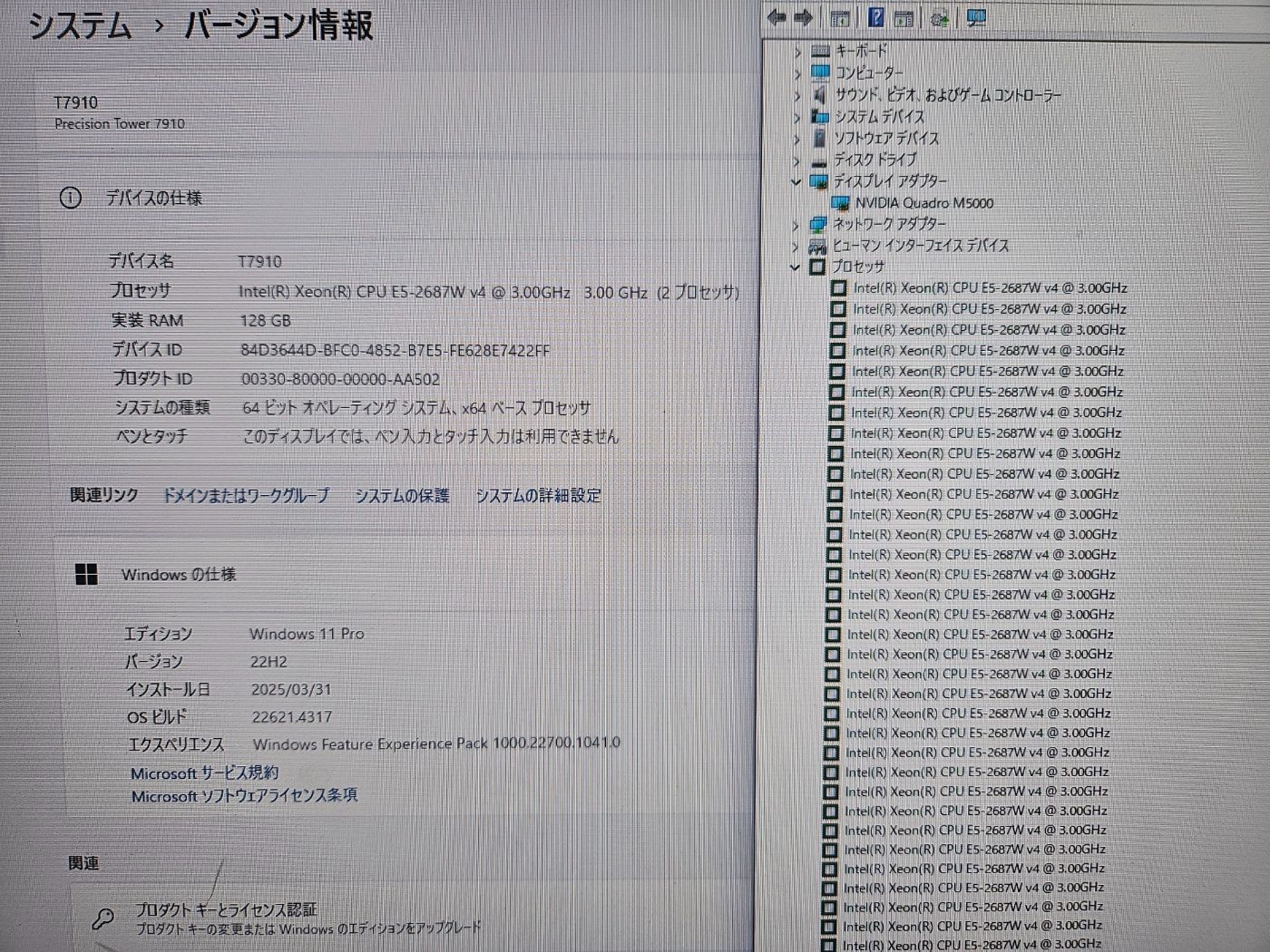The height and width of the screenshot is (952, 1270).
Task: Toggle the console tree toolbar button
Action: coord(840,17)
